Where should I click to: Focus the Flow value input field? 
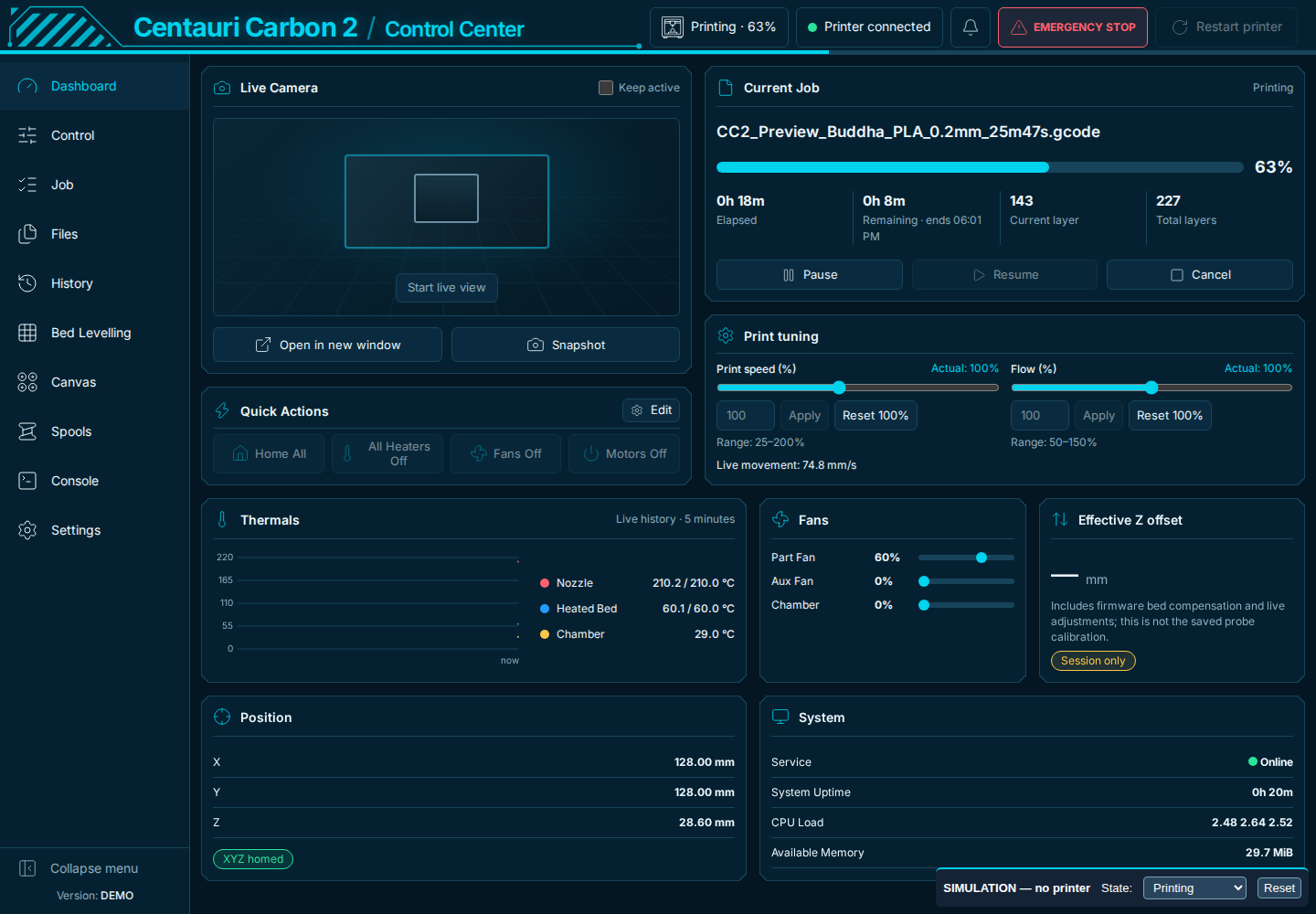pyautogui.click(x=1040, y=416)
